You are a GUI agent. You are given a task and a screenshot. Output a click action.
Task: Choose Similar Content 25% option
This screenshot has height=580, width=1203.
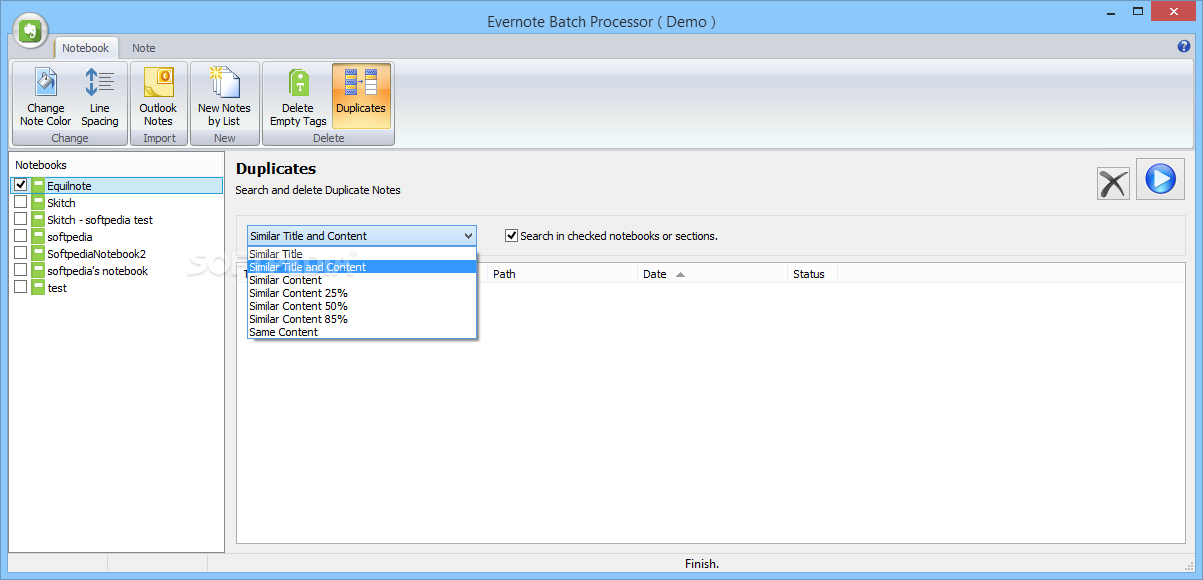362,293
